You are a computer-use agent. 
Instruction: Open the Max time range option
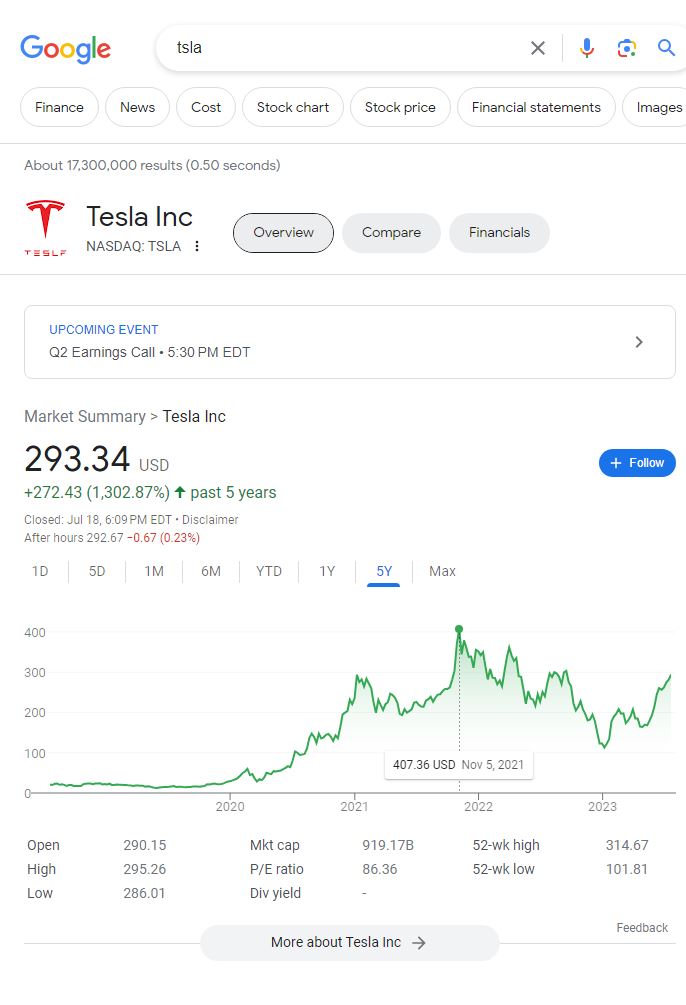click(441, 570)
